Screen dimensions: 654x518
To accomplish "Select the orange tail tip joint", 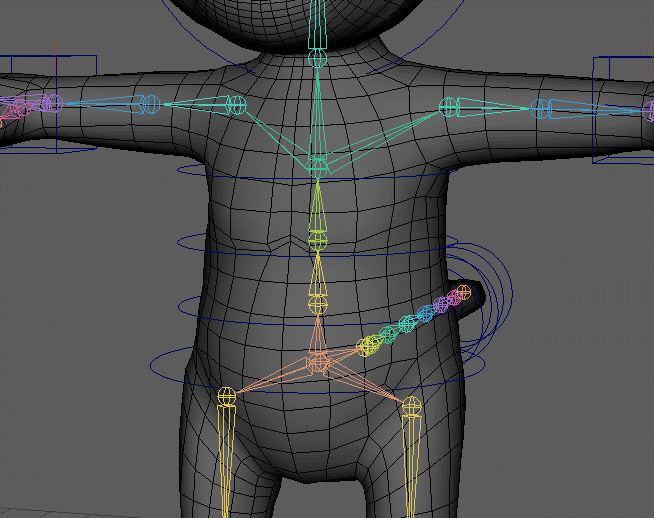I will point(464,292).
